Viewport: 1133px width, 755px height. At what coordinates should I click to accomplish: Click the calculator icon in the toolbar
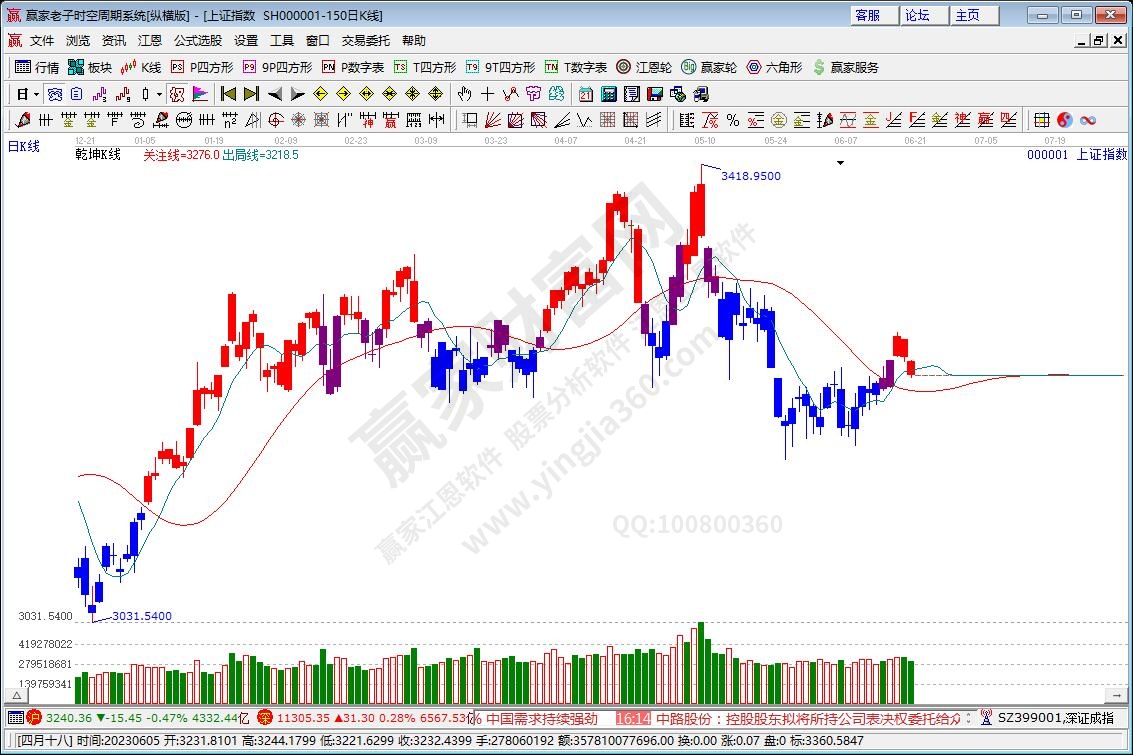coord(608,94)
